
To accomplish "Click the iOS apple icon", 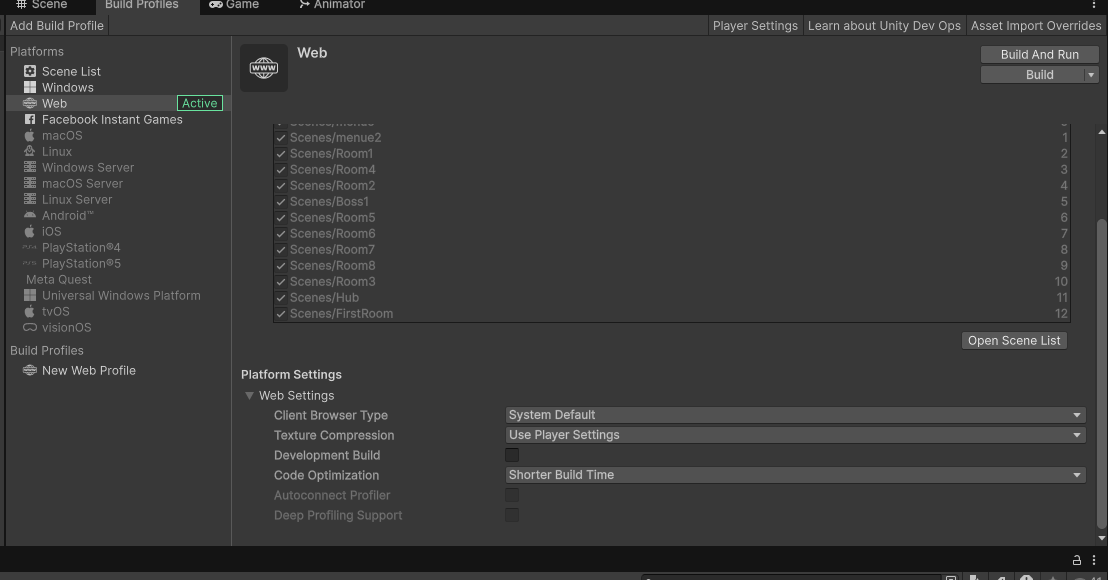I will click(30, 232).
